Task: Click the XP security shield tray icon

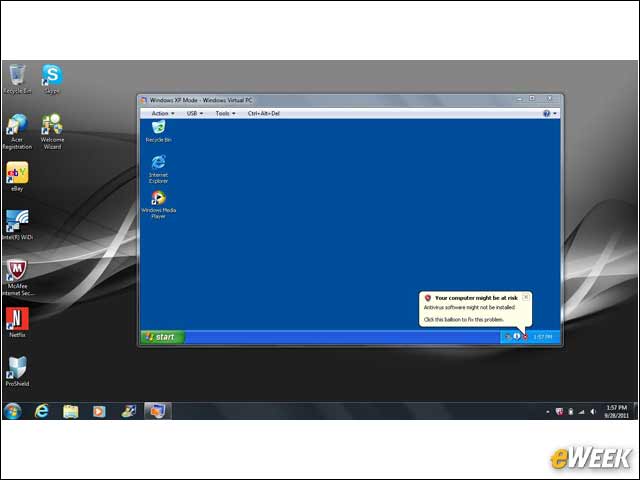Action: click(x=525, y=337)
